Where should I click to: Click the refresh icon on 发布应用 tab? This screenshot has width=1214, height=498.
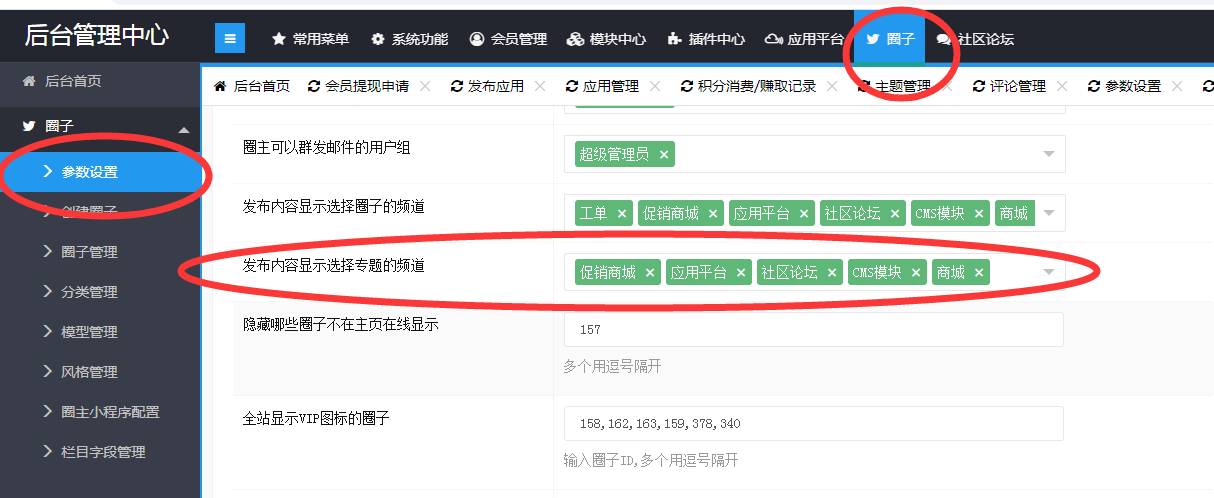click(x=457, y=87)
